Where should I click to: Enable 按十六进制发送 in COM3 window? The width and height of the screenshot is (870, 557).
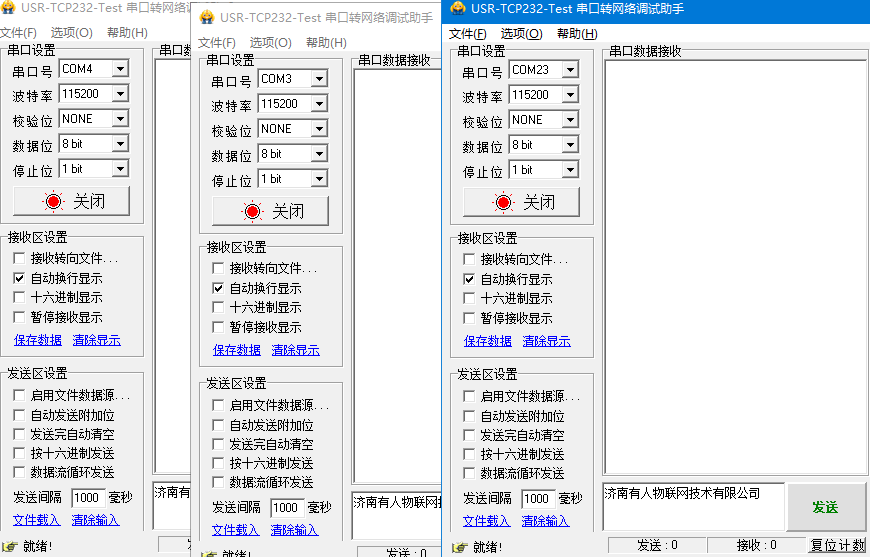[x=219, y=463]
